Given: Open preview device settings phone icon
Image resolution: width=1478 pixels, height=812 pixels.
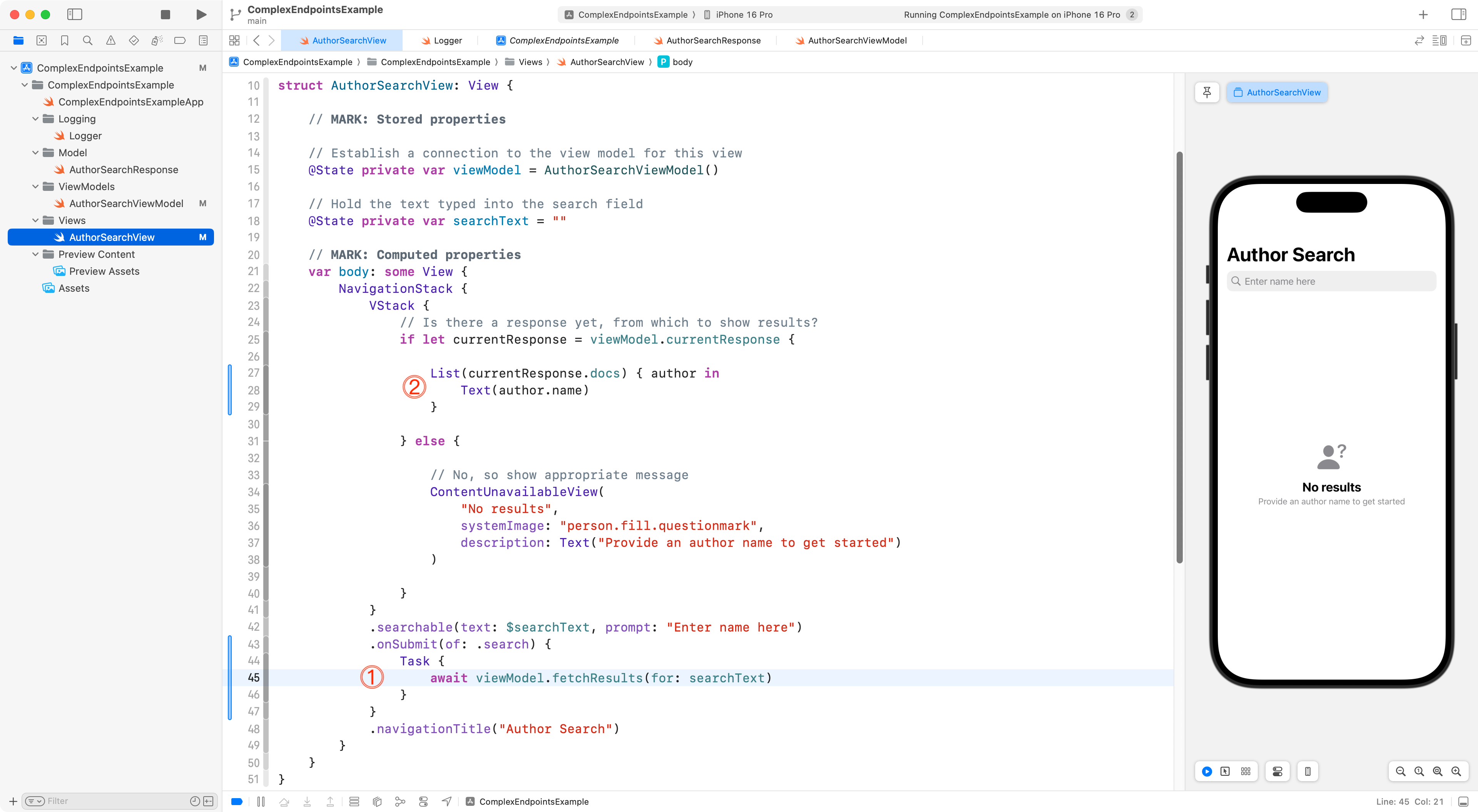Looking at the screenshot, I should tap(1307, 771).
